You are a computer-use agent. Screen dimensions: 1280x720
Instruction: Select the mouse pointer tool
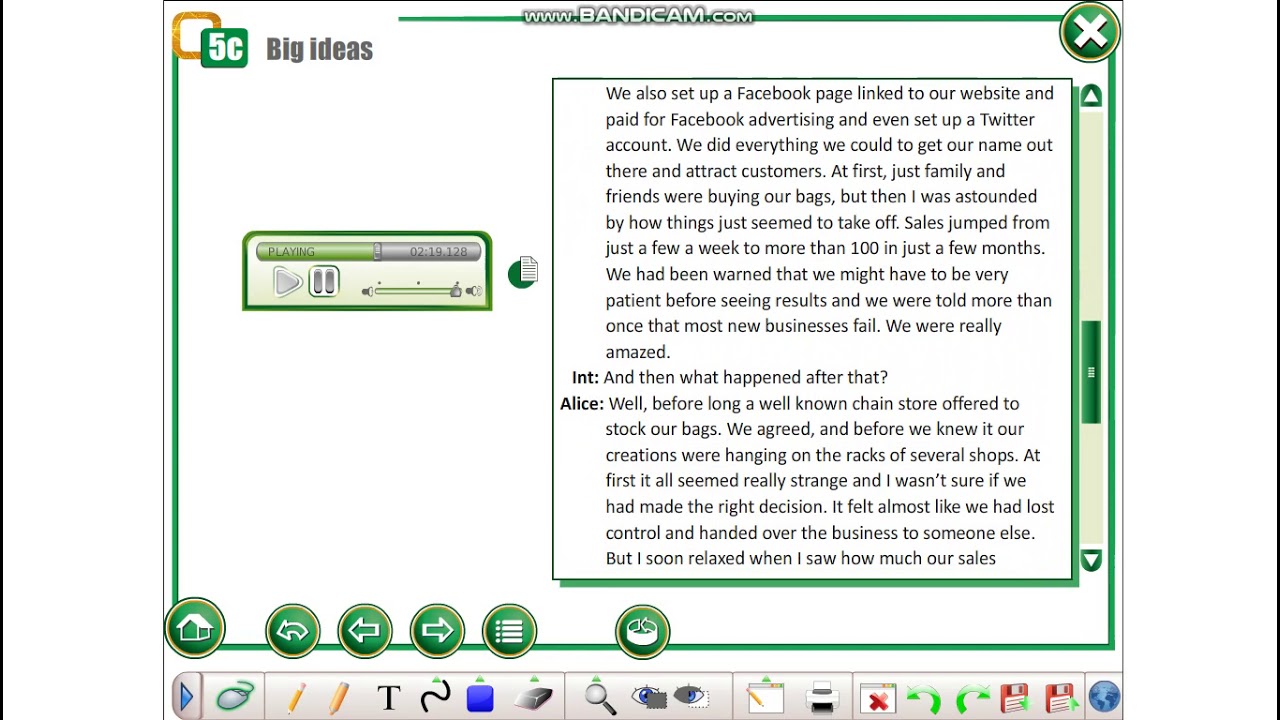[x=235, y=697]
